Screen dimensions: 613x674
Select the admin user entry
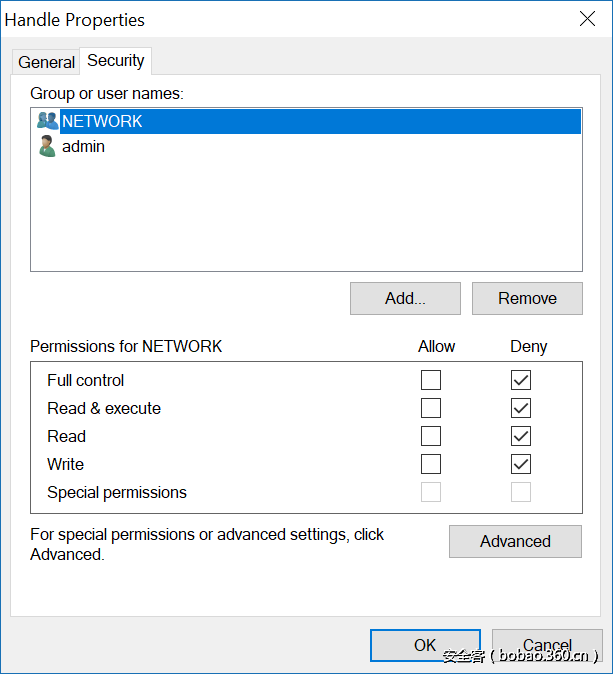click(x=84, y=147)
